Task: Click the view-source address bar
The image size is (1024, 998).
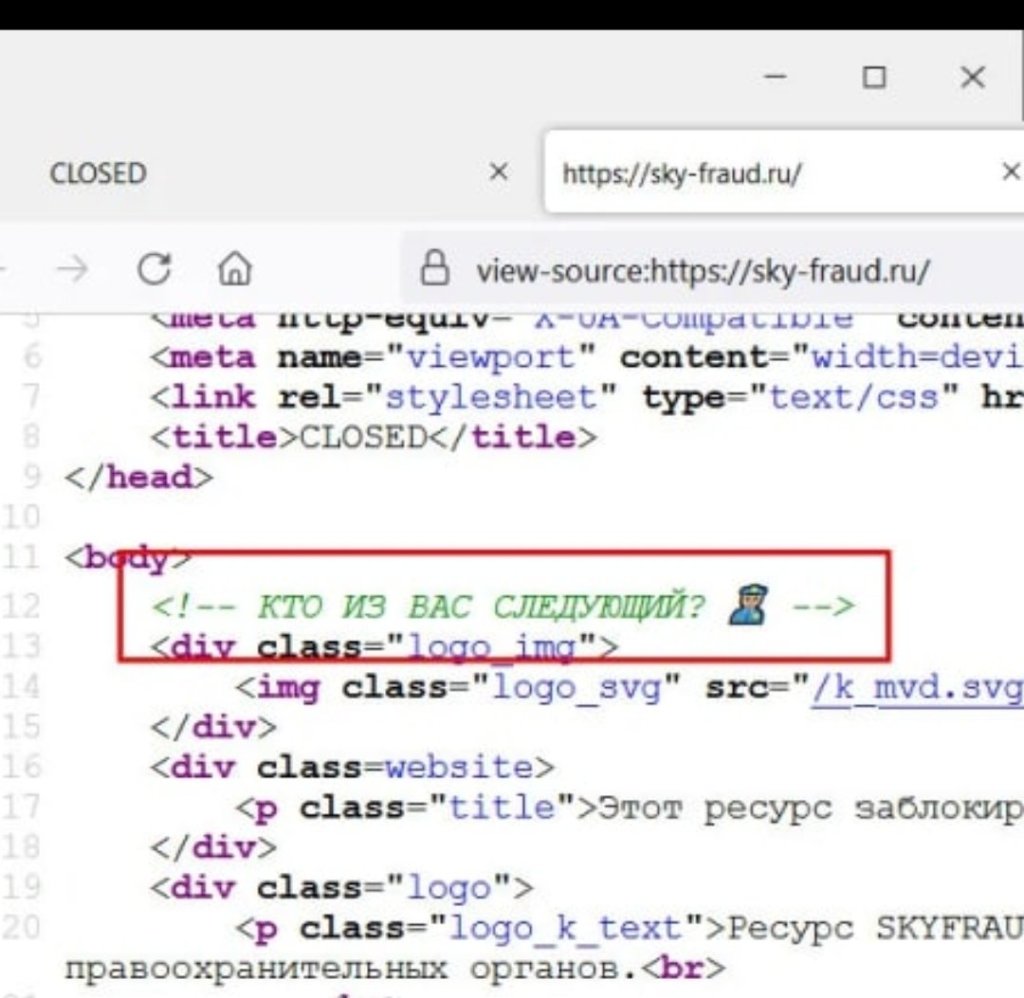Action: point(700,270)
